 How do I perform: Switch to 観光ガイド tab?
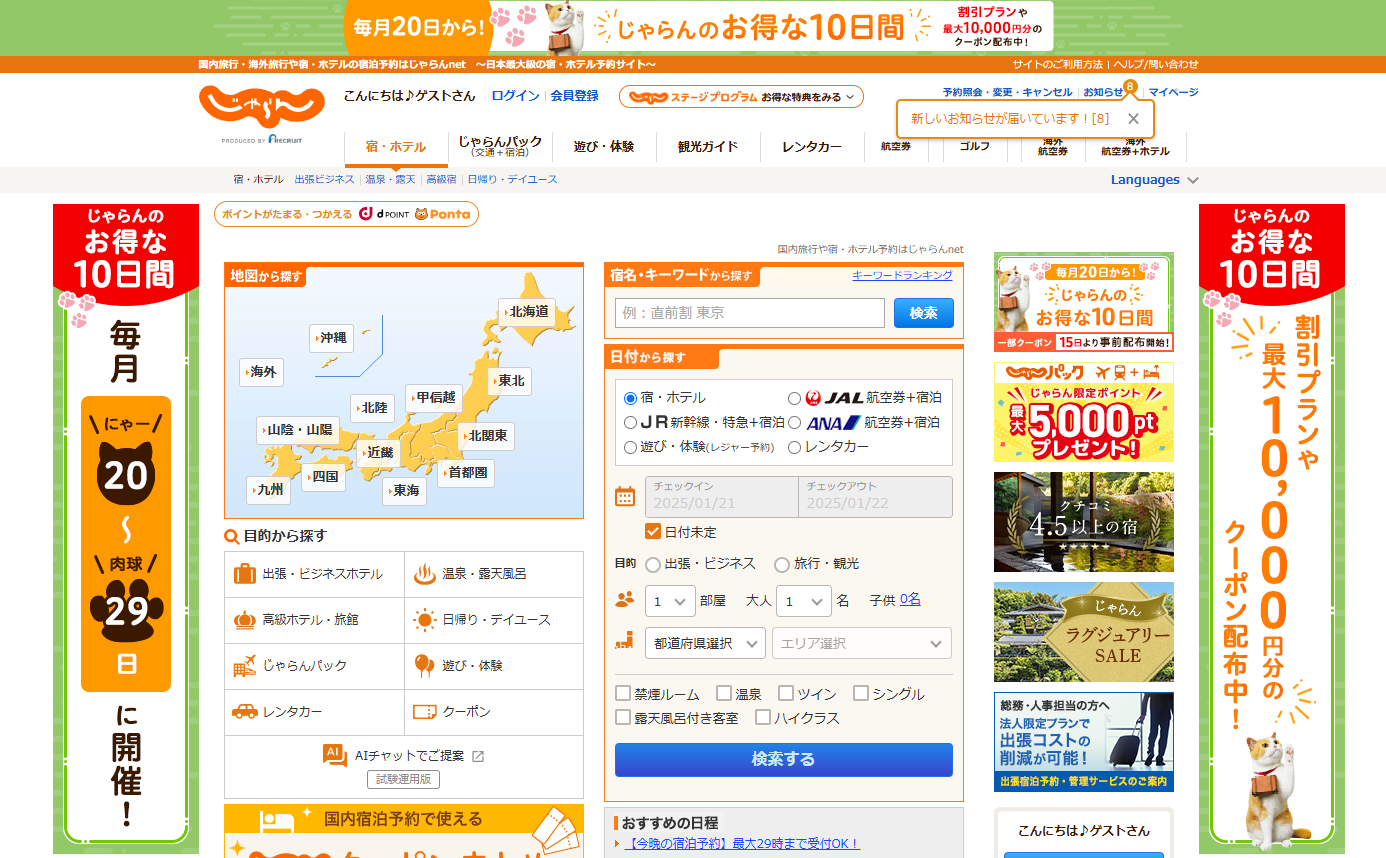point(708,147)
